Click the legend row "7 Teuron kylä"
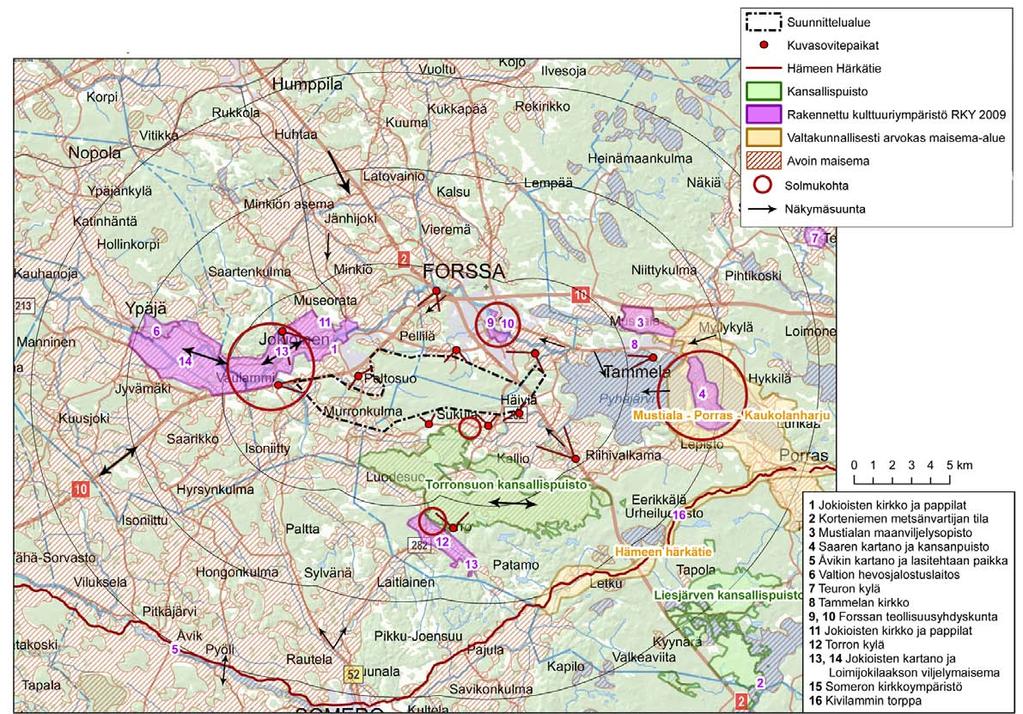Screen dimensions: 1023x714 pos(844,589)
